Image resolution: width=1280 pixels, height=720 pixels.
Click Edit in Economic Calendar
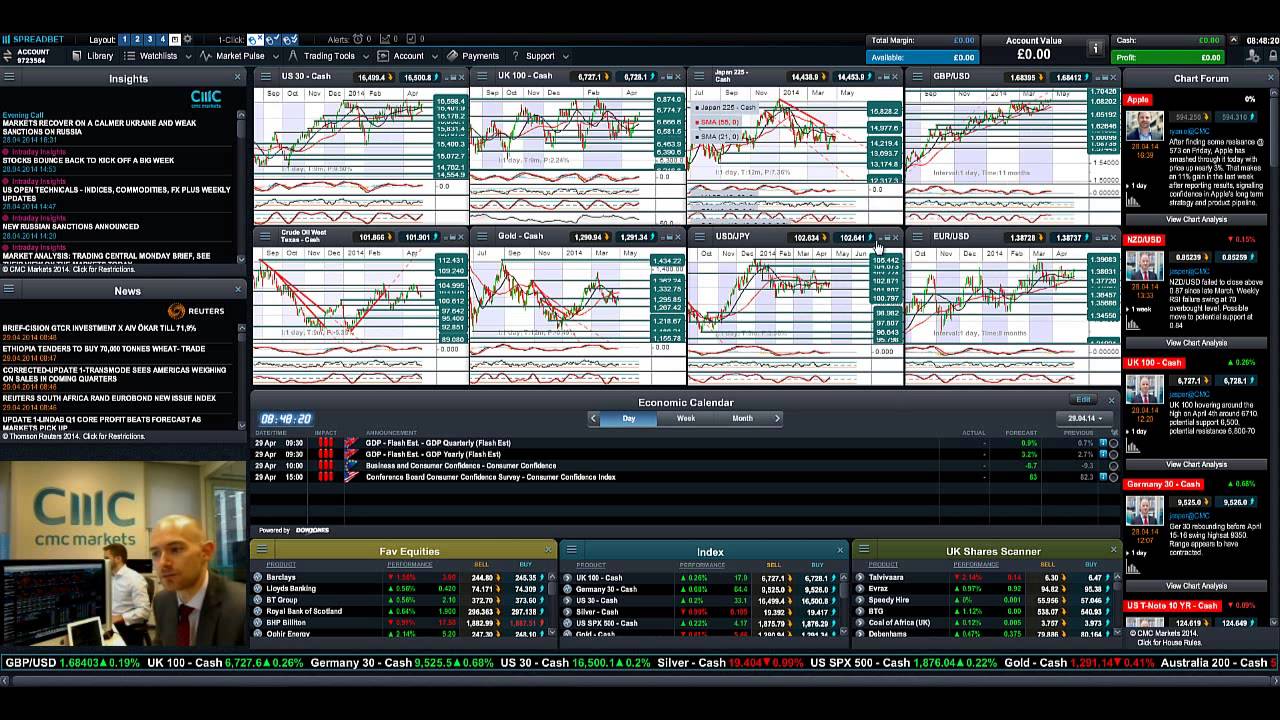point(1083,399)
